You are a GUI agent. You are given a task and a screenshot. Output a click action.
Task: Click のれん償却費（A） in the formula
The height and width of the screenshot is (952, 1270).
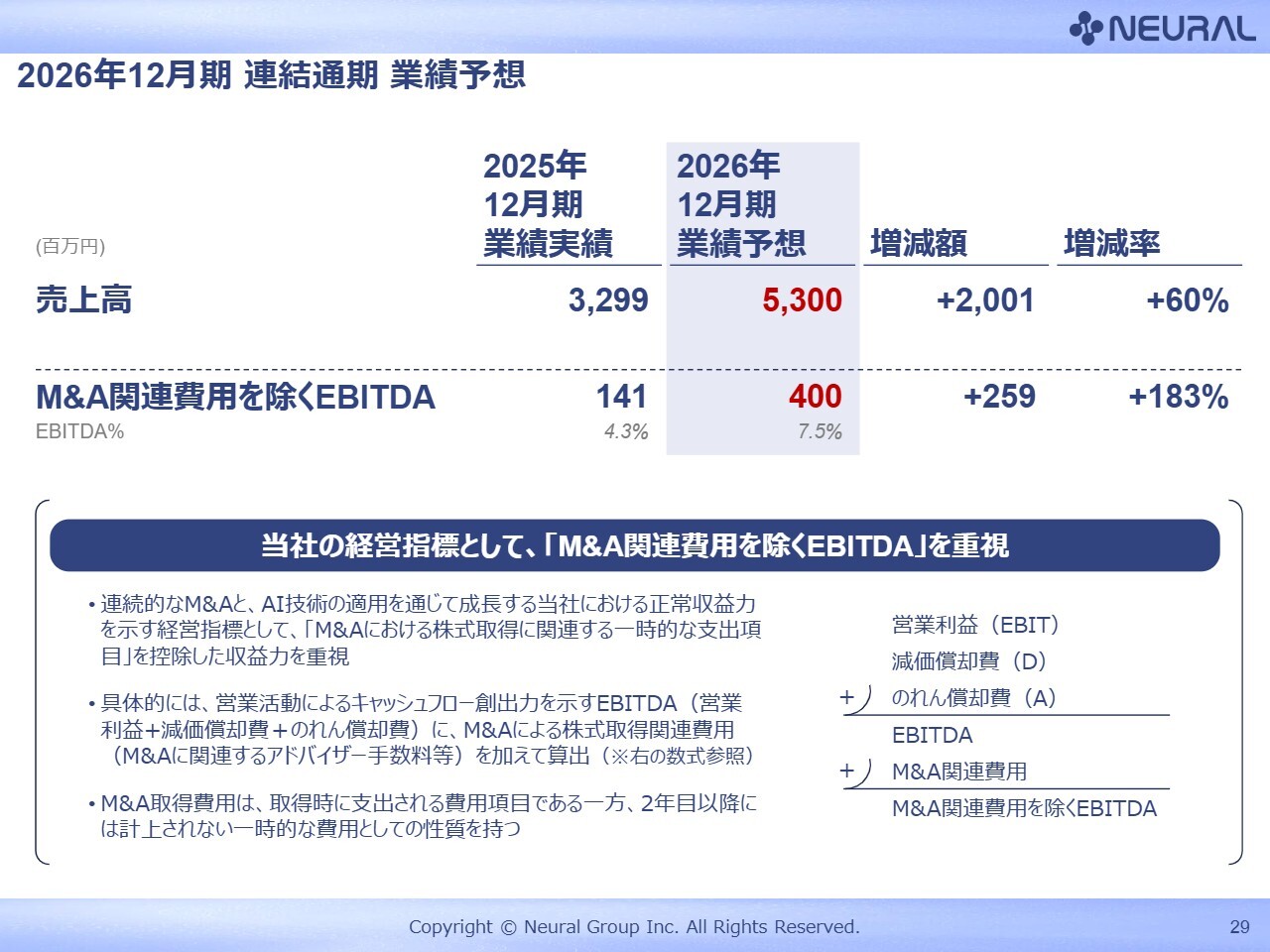[973, 698]
